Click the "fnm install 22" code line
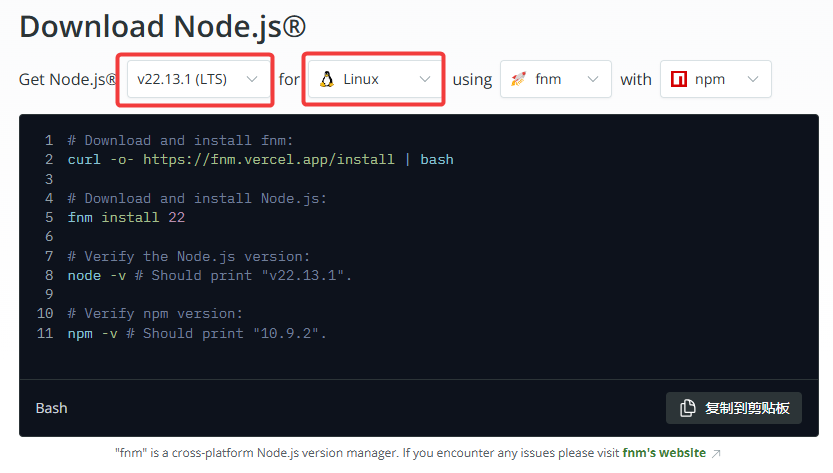This screenshot has width=833, height=473. pyautogui.click(x=126, y=217)
